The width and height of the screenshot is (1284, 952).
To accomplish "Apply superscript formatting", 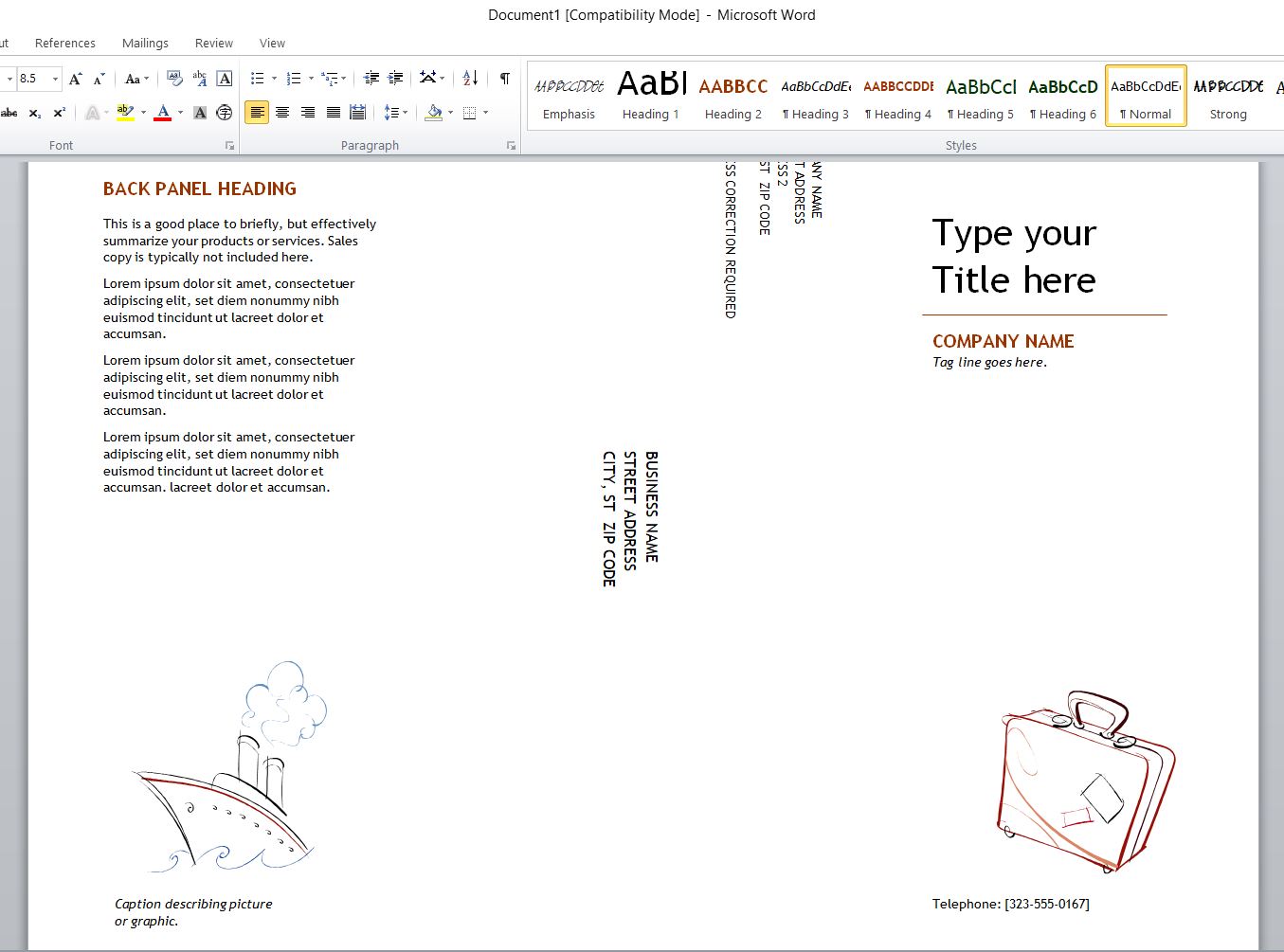I will 58,113.
